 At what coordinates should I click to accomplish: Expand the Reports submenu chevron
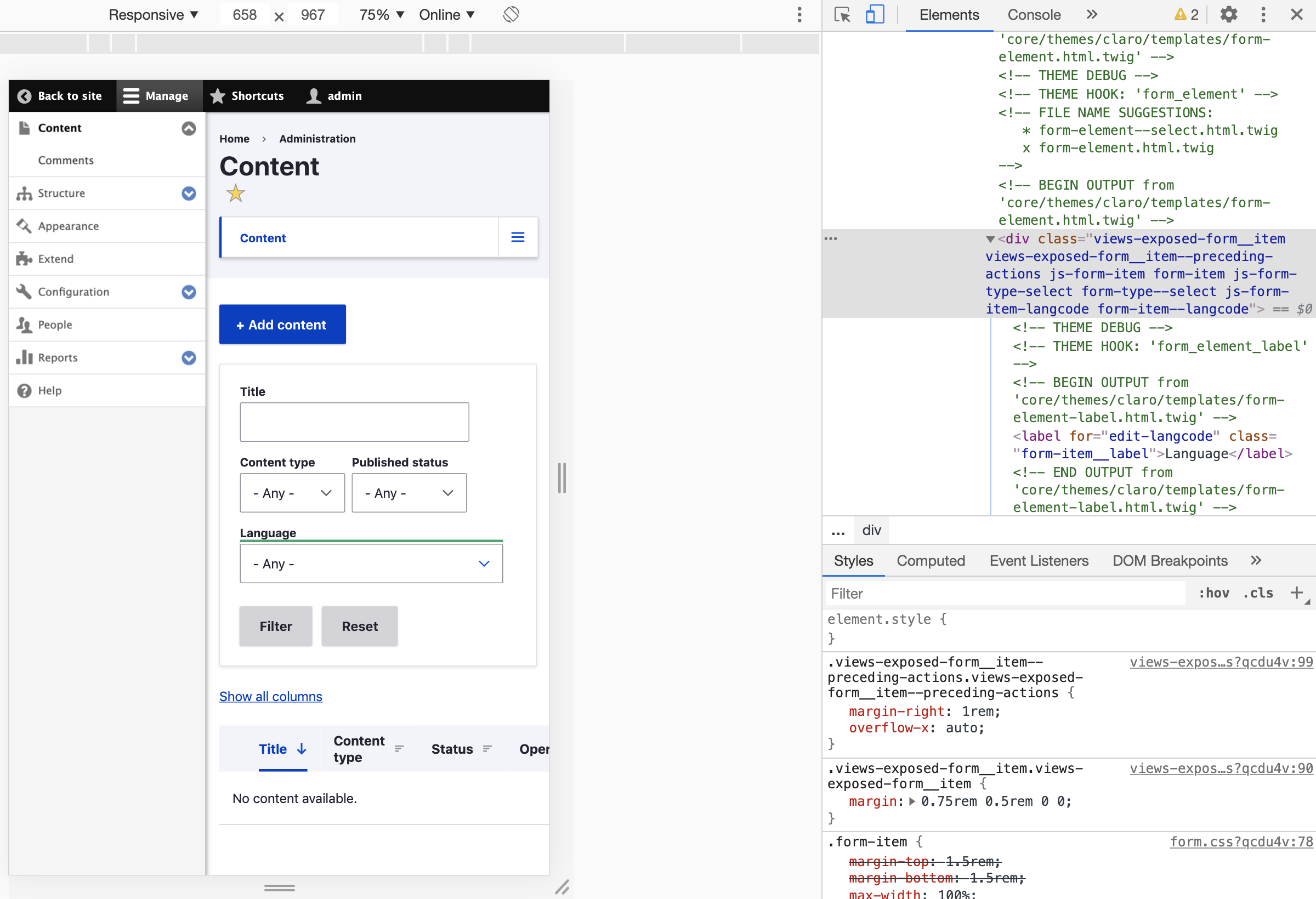pyautogui.click(x=189, y=358)
